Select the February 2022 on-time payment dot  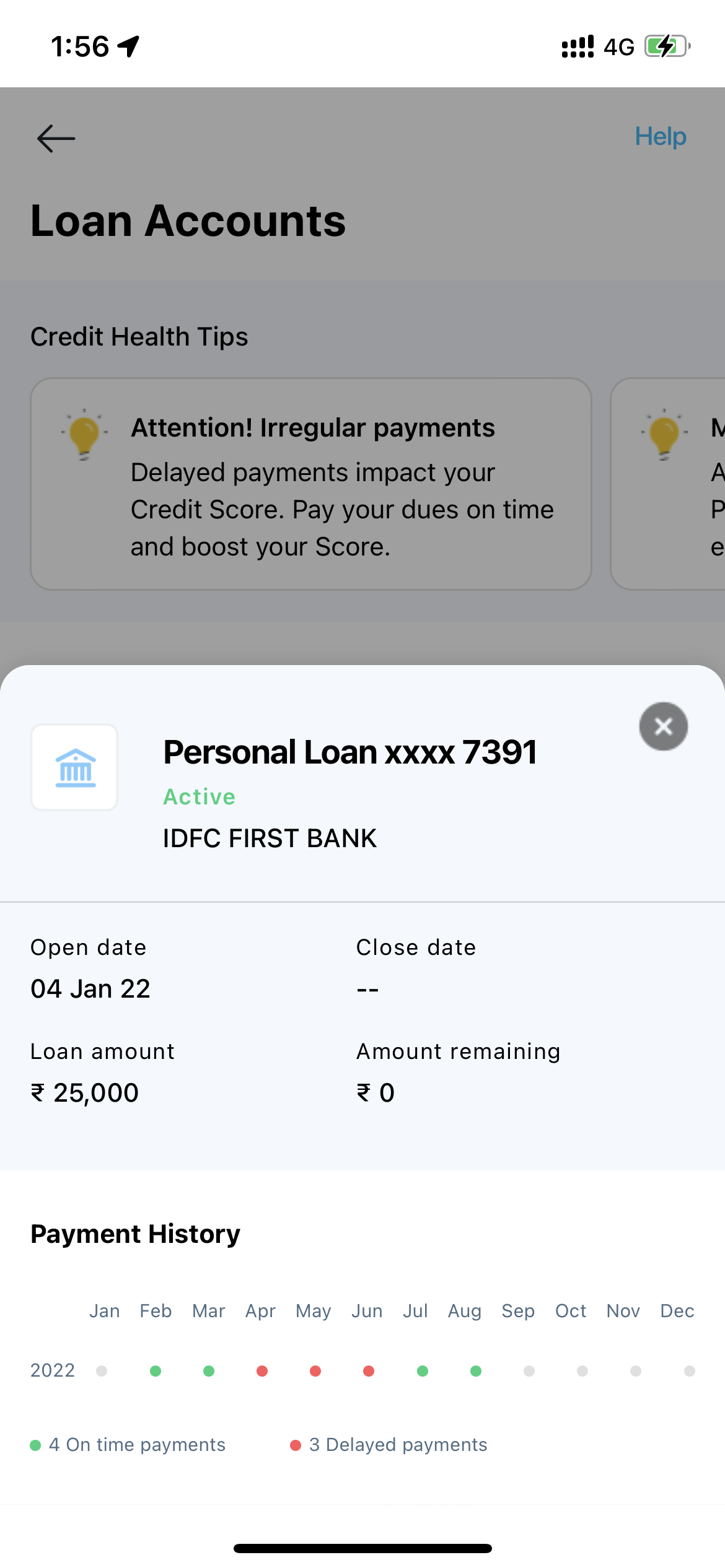(156, 1371)
